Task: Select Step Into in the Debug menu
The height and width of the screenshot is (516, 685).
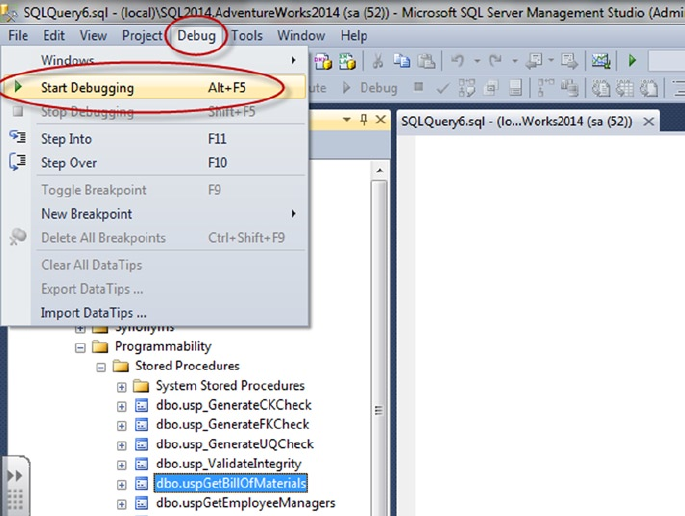Action: 155,139
